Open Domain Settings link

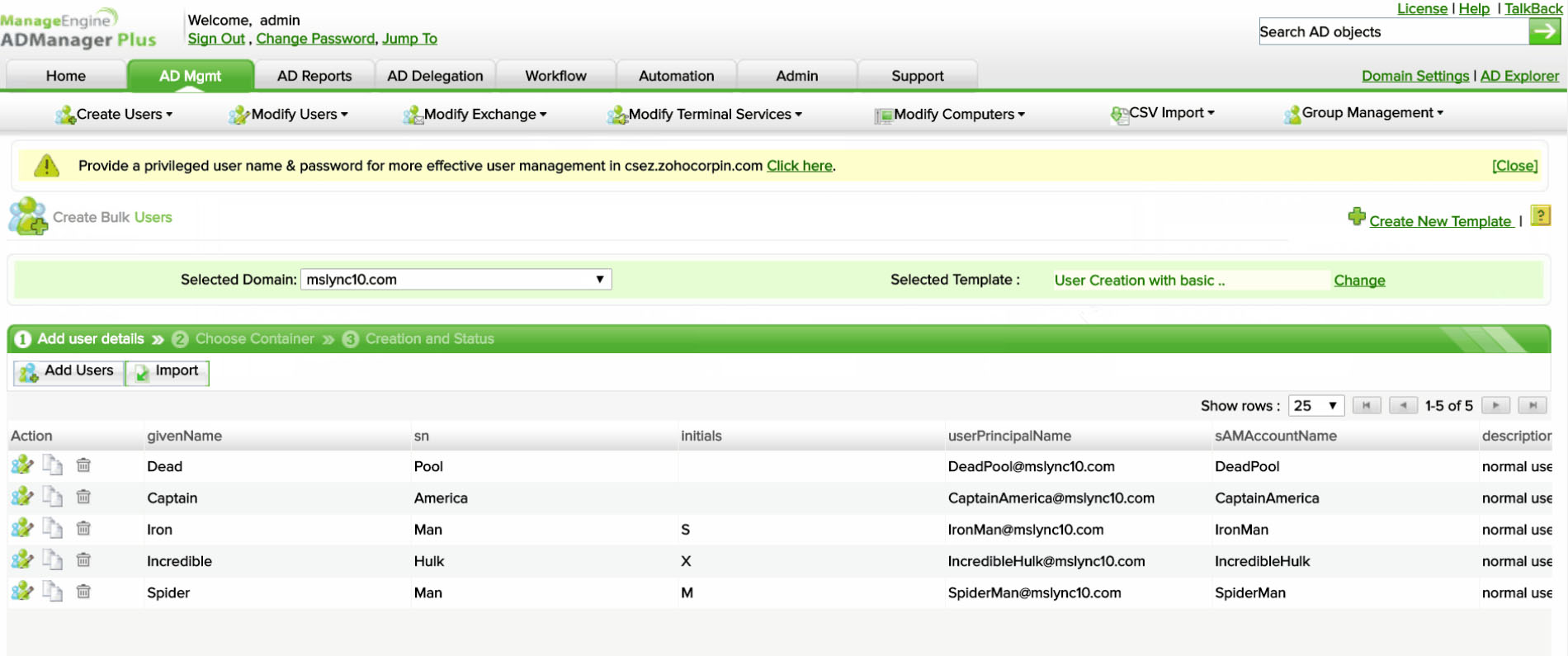(x=1415, y=76)
